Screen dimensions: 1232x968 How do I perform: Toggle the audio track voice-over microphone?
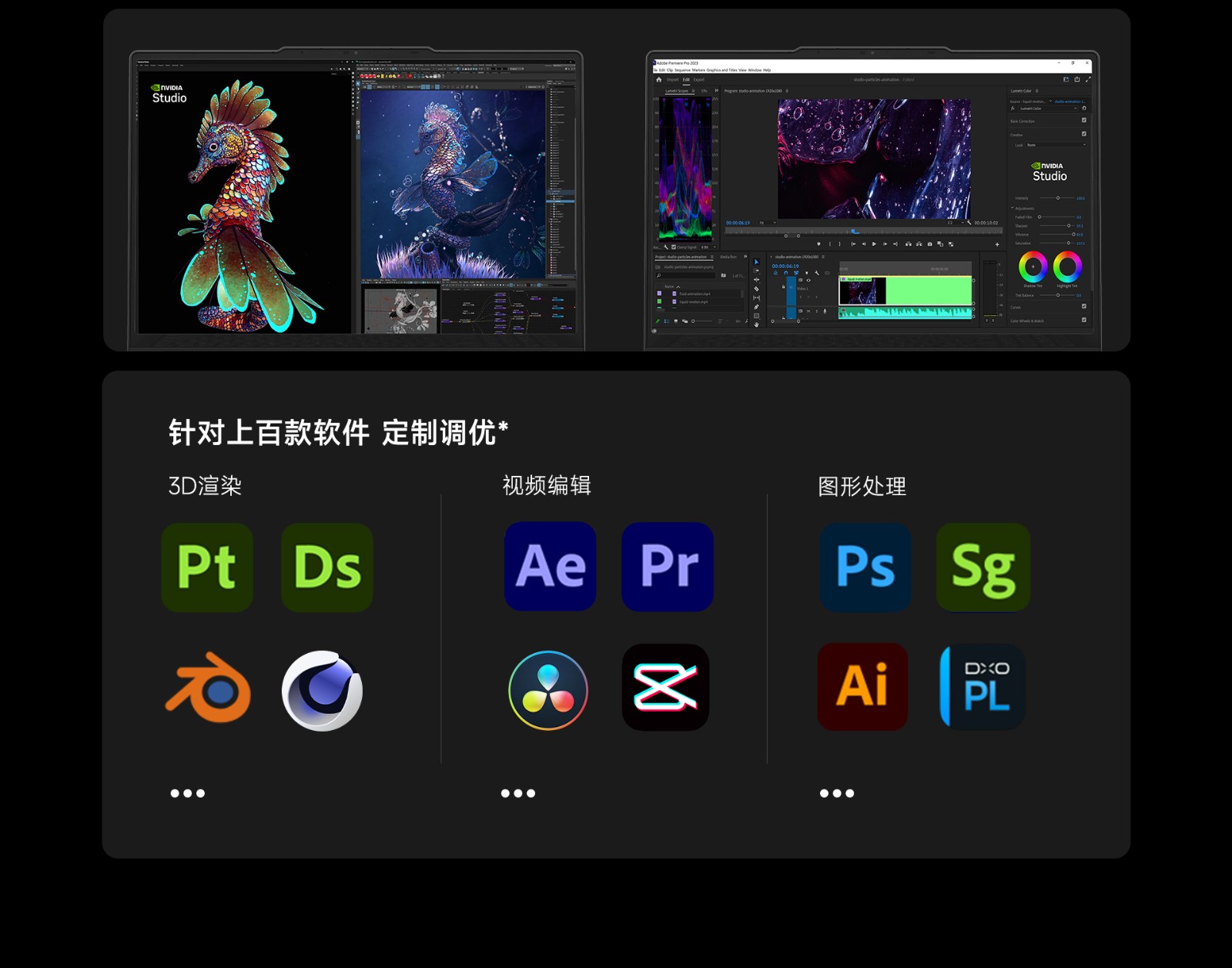coord(825,311)
